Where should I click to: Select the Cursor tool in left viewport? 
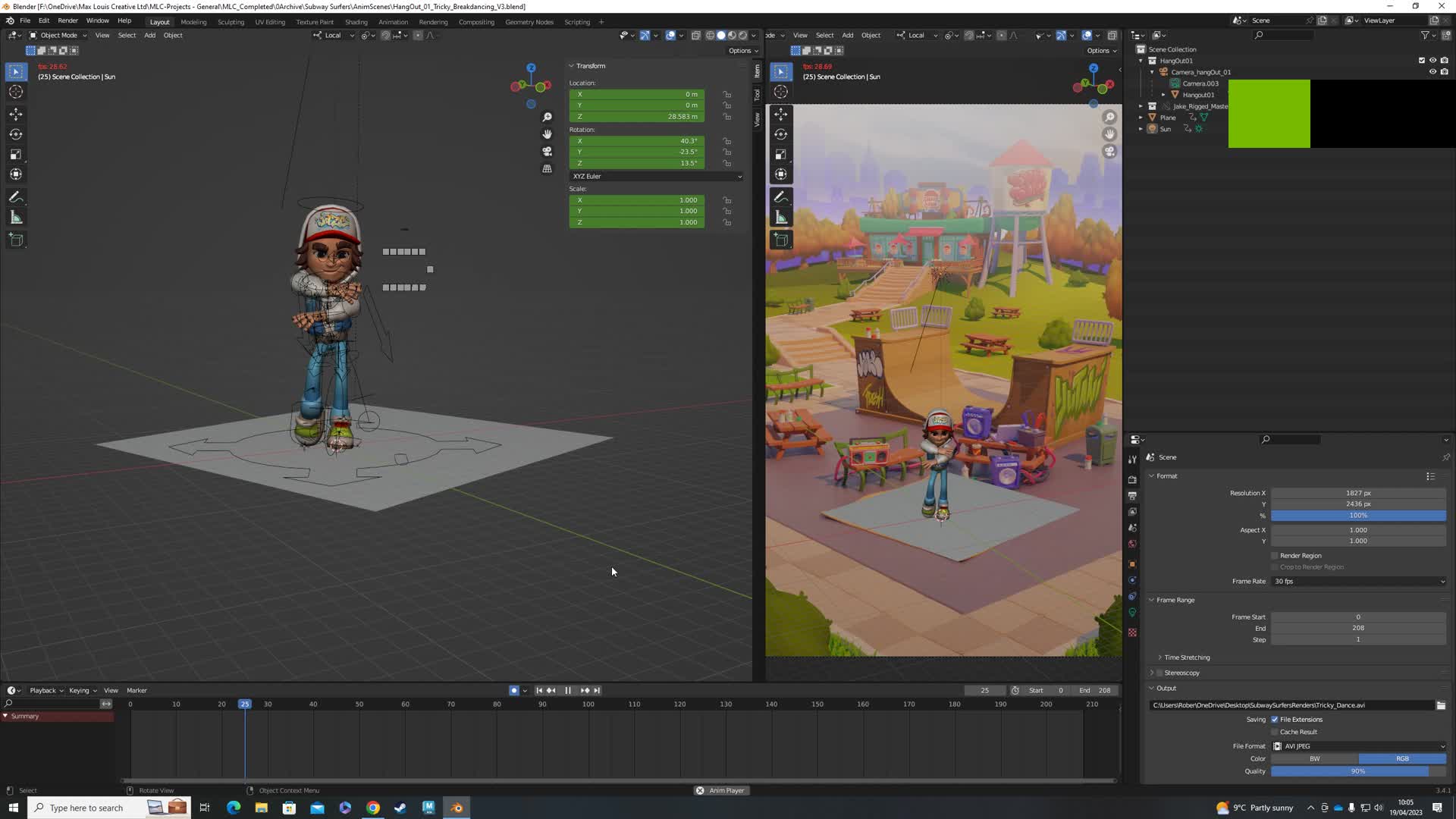coord(16,92)
